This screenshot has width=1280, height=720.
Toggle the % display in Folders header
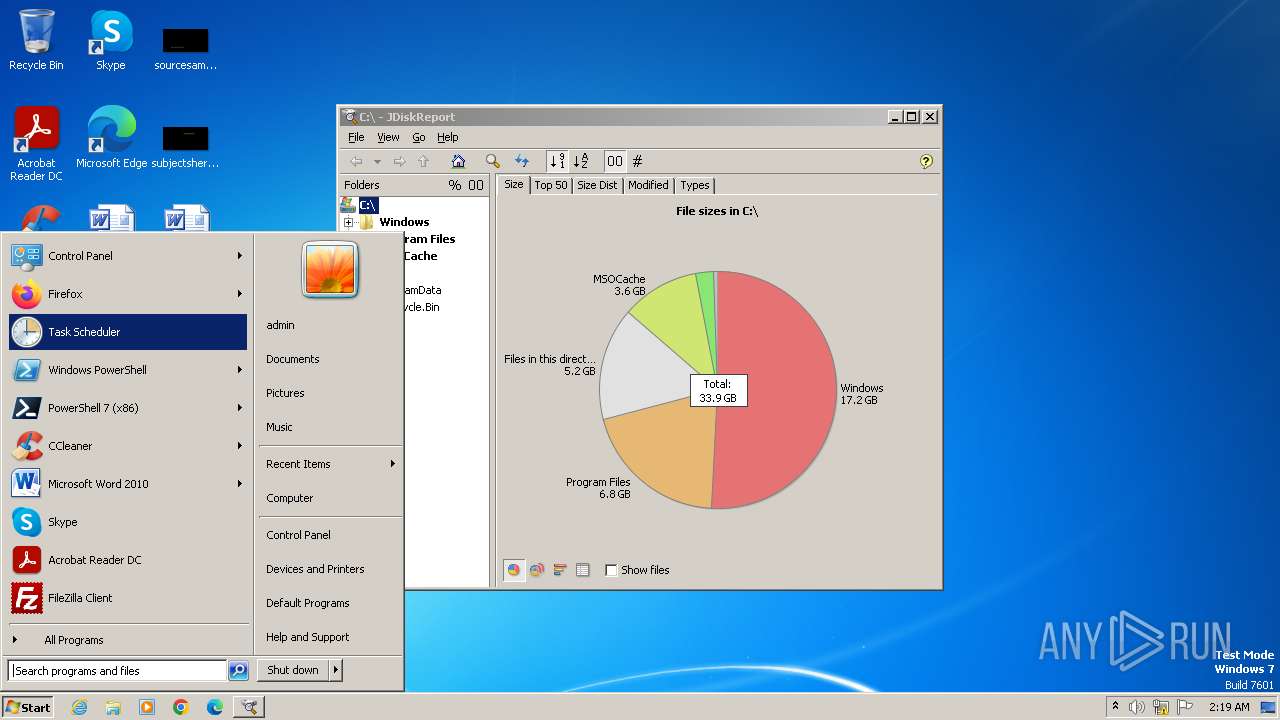[455, 185]
